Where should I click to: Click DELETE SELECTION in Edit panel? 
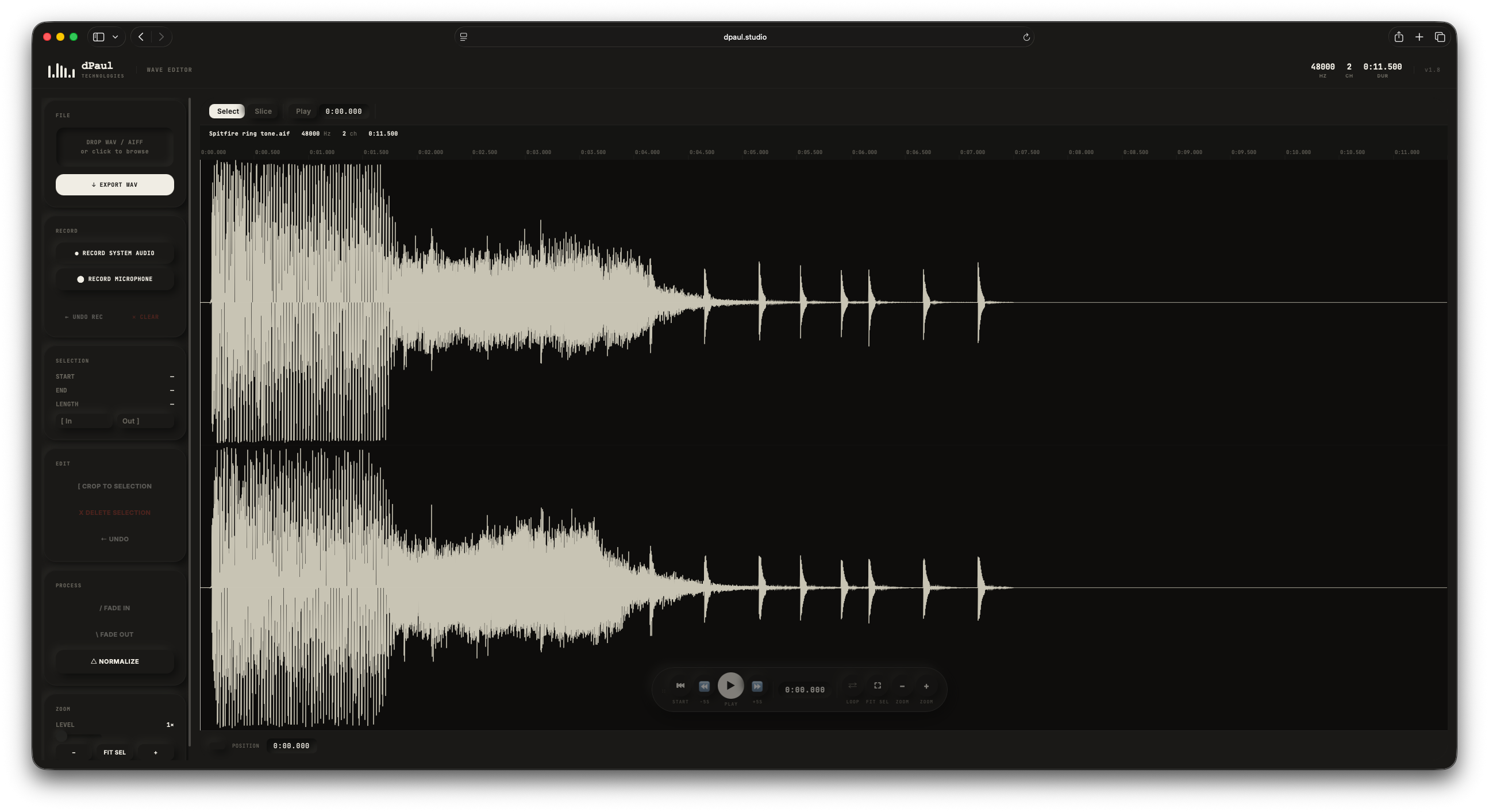coord(114,513)
